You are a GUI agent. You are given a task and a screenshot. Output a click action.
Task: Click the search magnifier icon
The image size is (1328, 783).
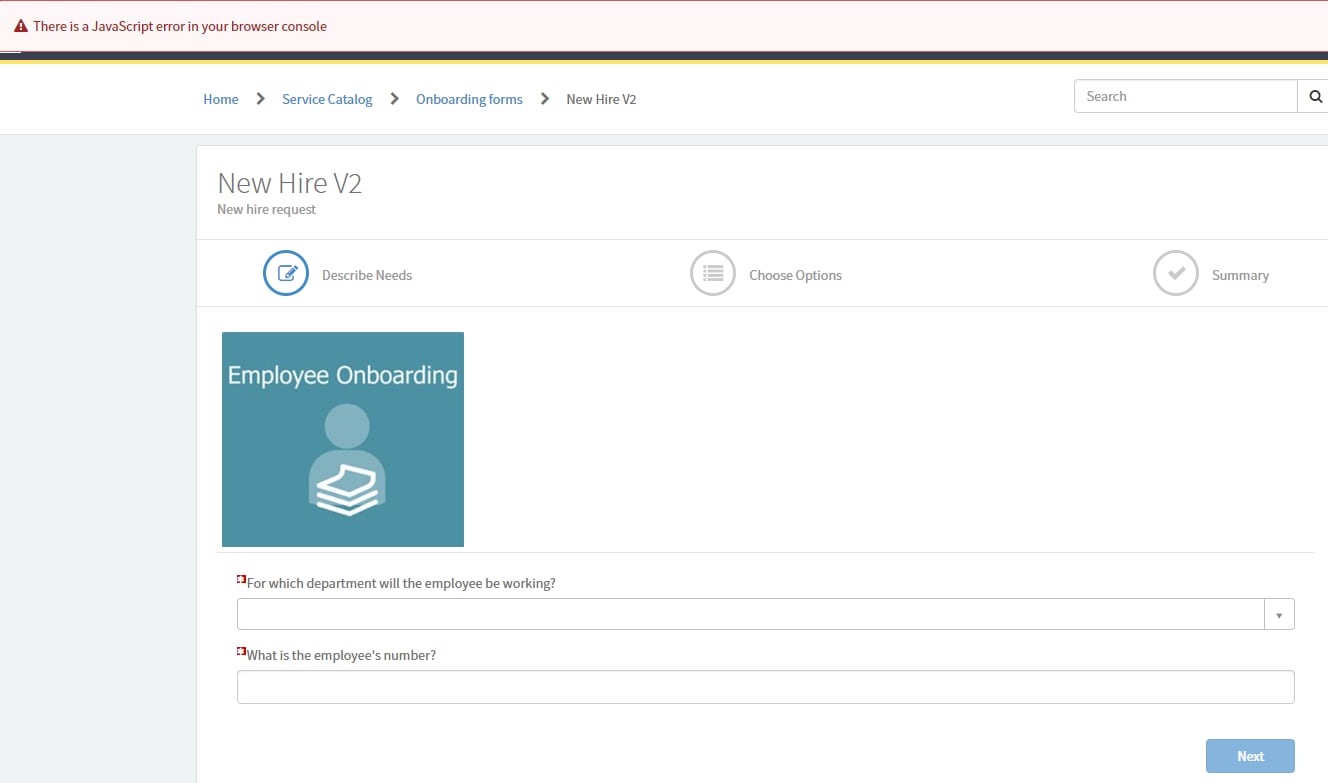coord(1314,96)
